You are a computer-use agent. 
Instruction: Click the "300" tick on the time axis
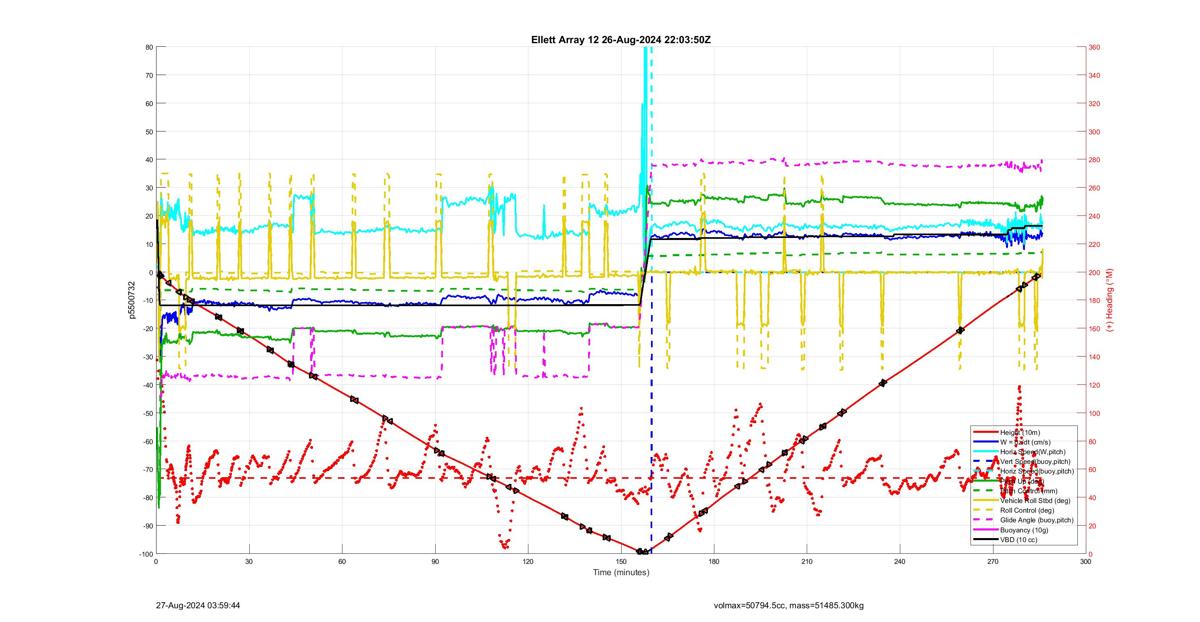[1085, 562]
